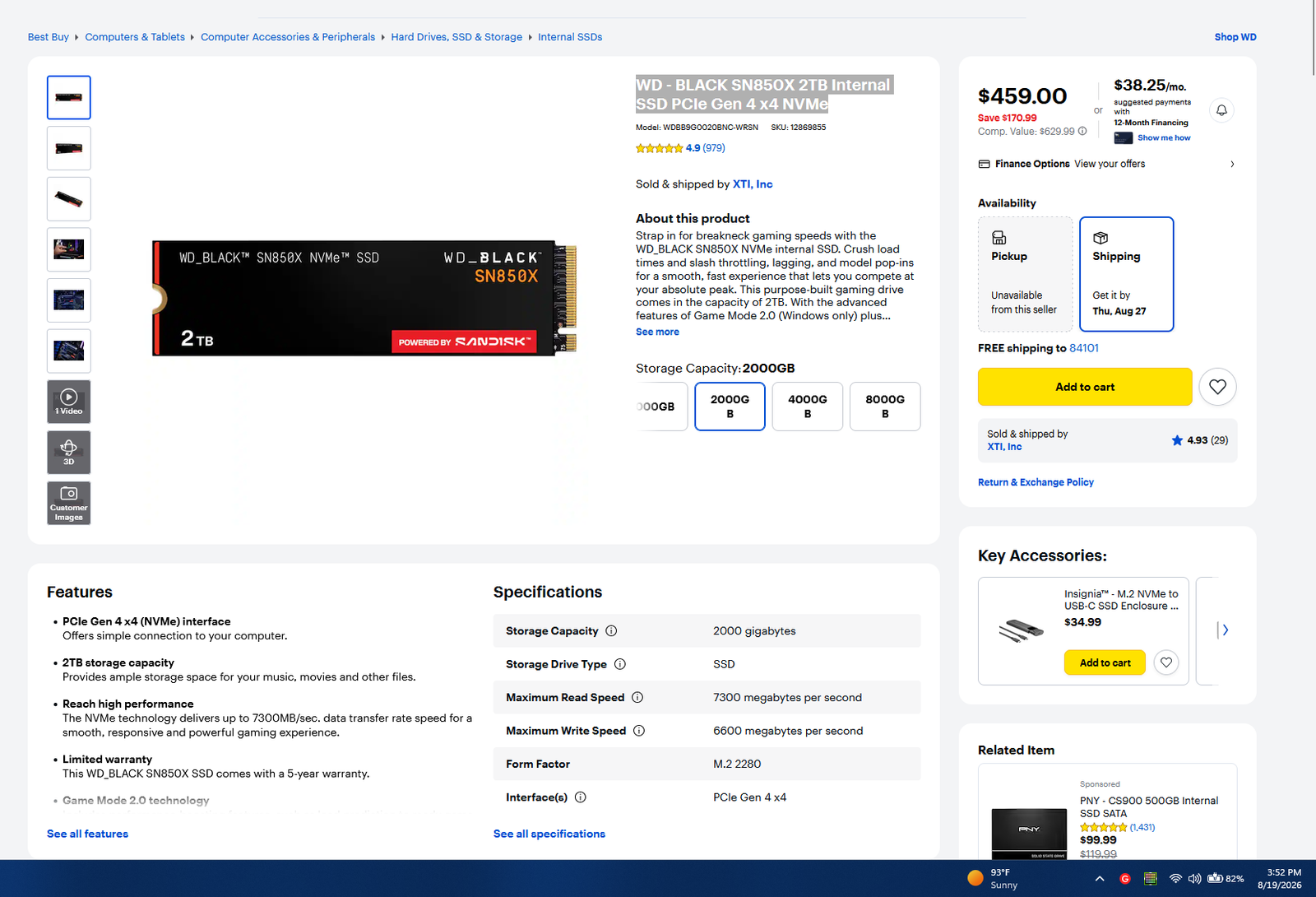Show info for Storage Capacity specification
Screen dimensions: 1316x897
(x=611, y=631)
